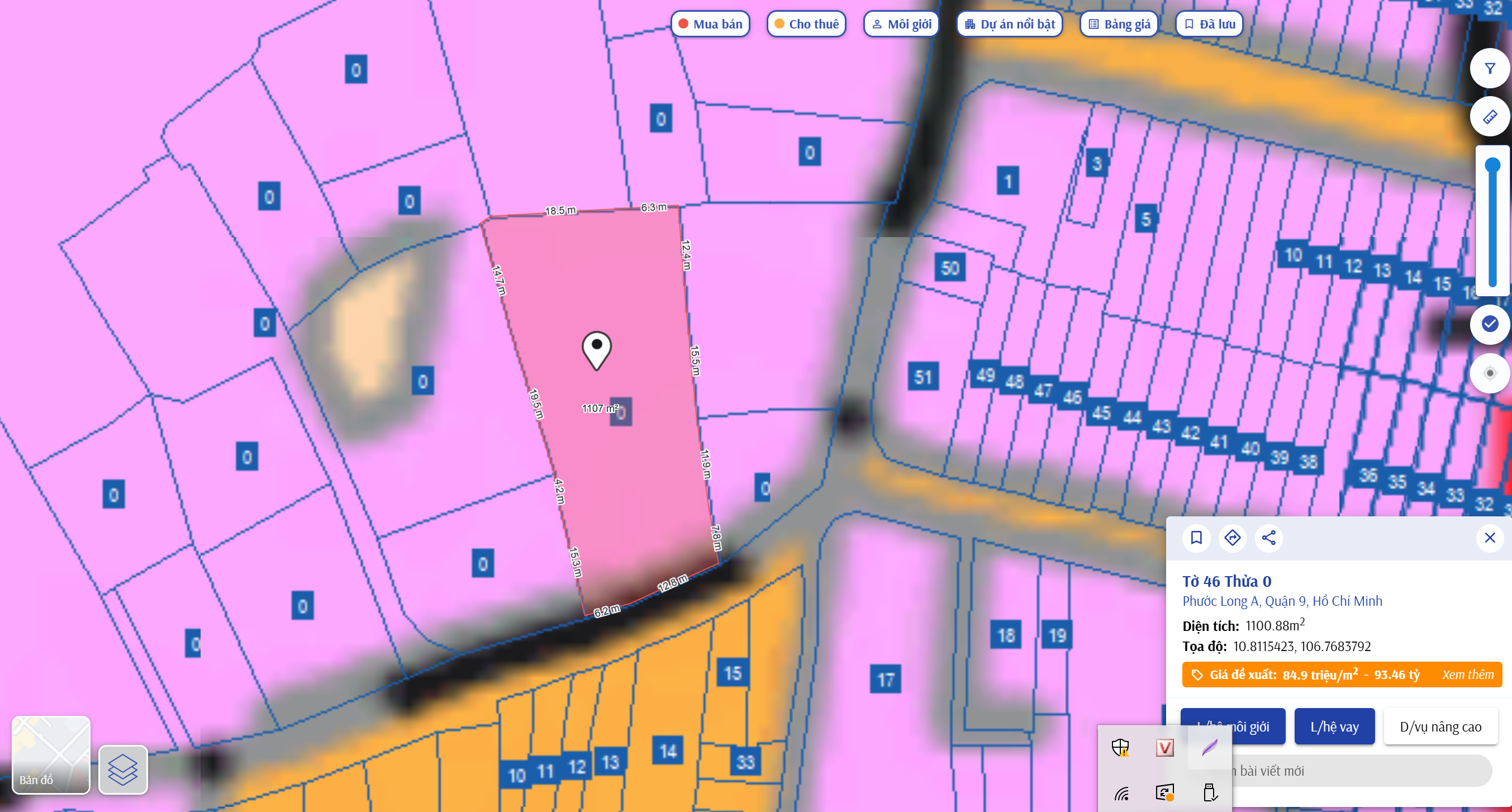
Task: Click the 14.7 m edge length label
Action: [x=499, y=281]
